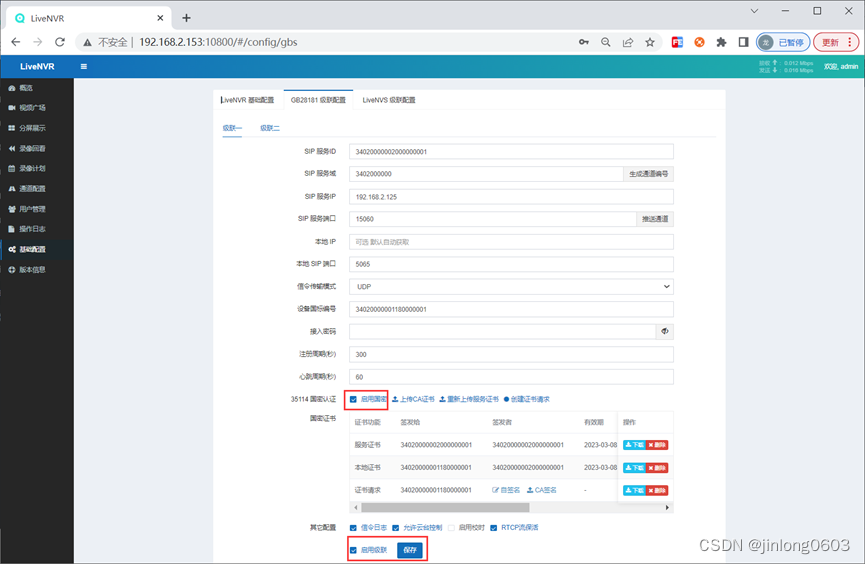The image size is (865, 564).
Task: Open browser tab search chevron
Action: (x=754, y=11)
